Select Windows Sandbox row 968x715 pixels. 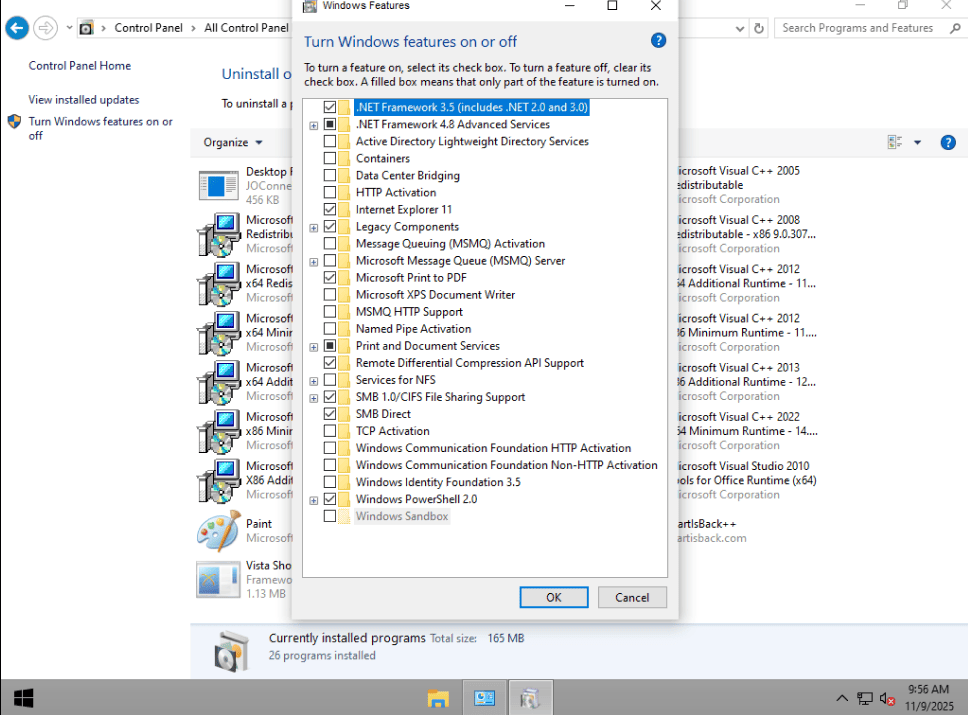coord(402,516)
